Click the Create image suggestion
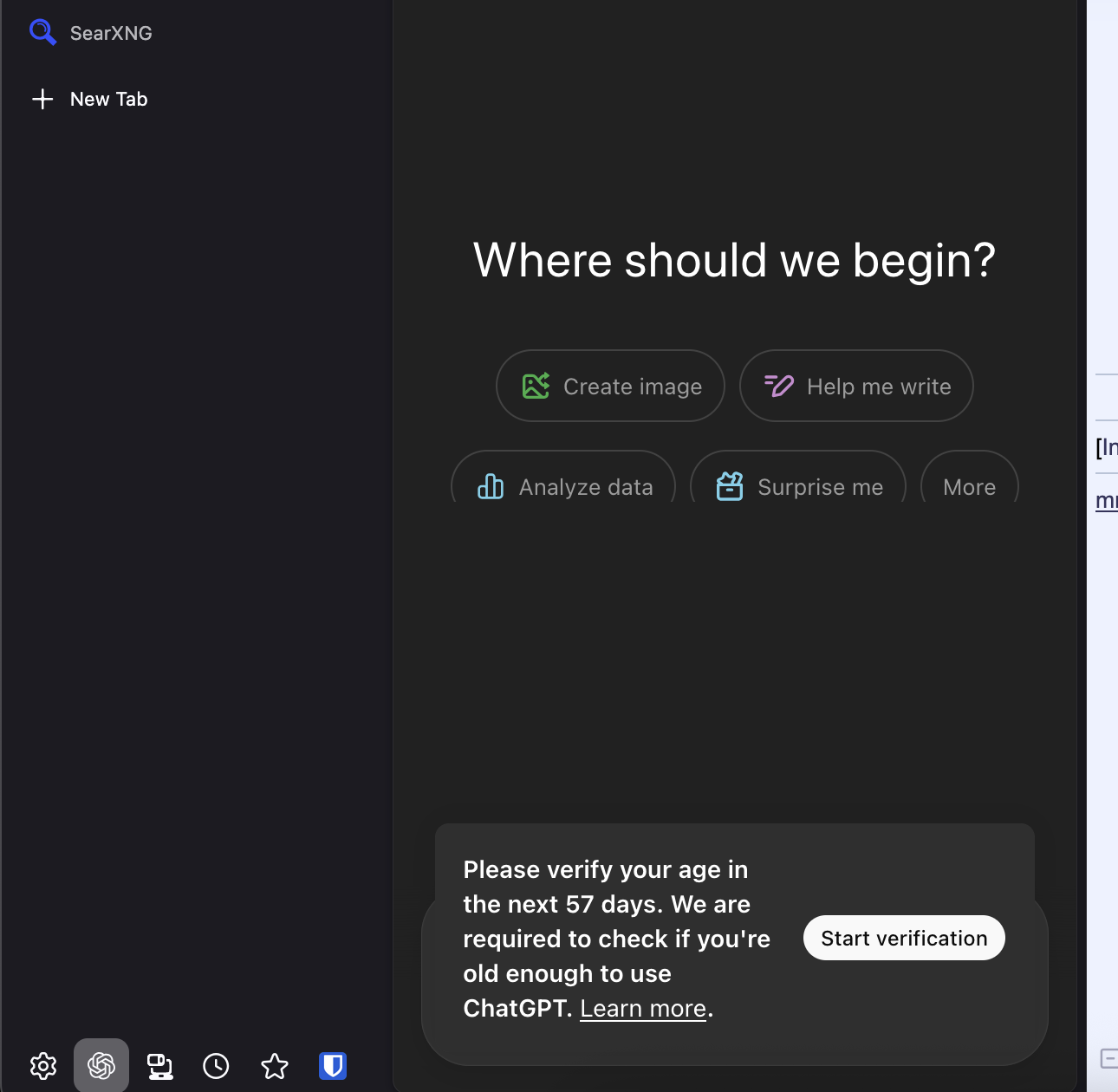Viewport: 1118px width, 1092px height. [x=610, y=386]
